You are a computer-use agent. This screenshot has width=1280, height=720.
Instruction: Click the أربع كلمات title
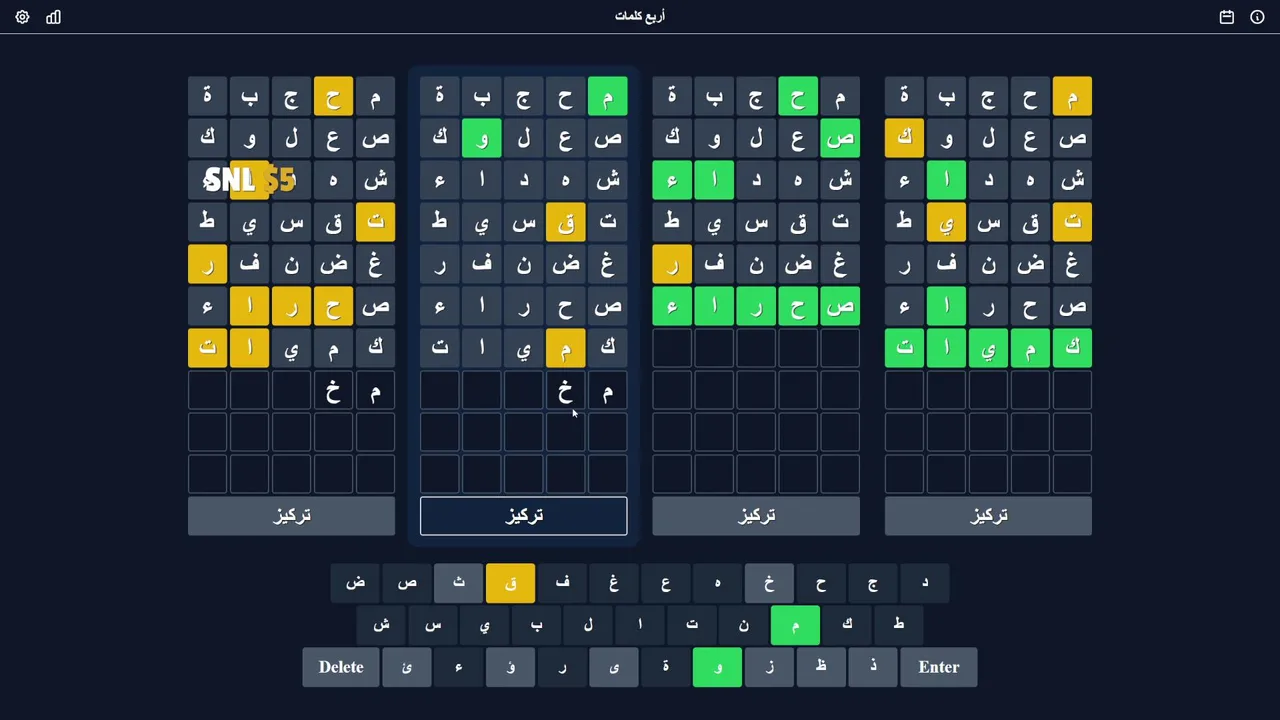[640, 17]
